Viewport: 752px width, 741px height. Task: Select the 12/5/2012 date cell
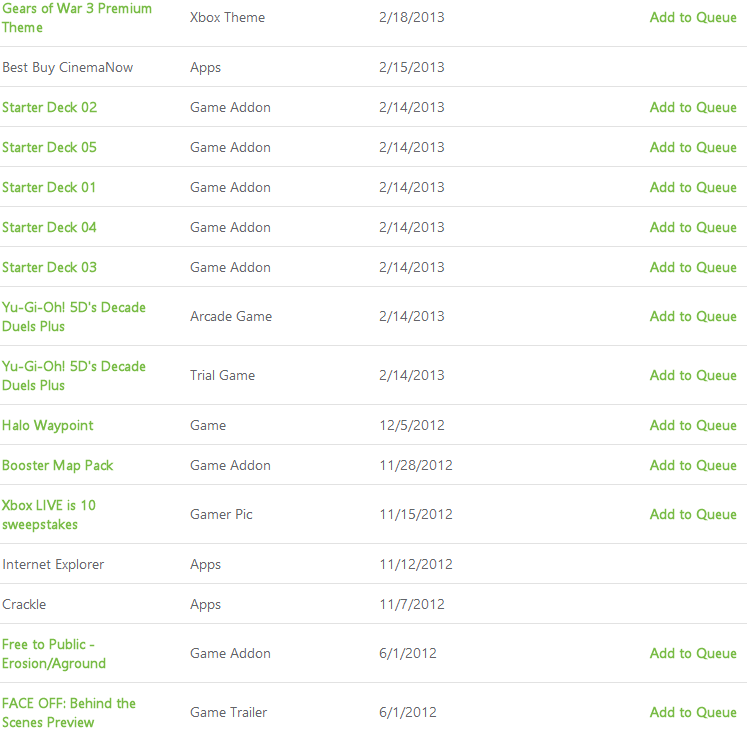coord(412,425)
